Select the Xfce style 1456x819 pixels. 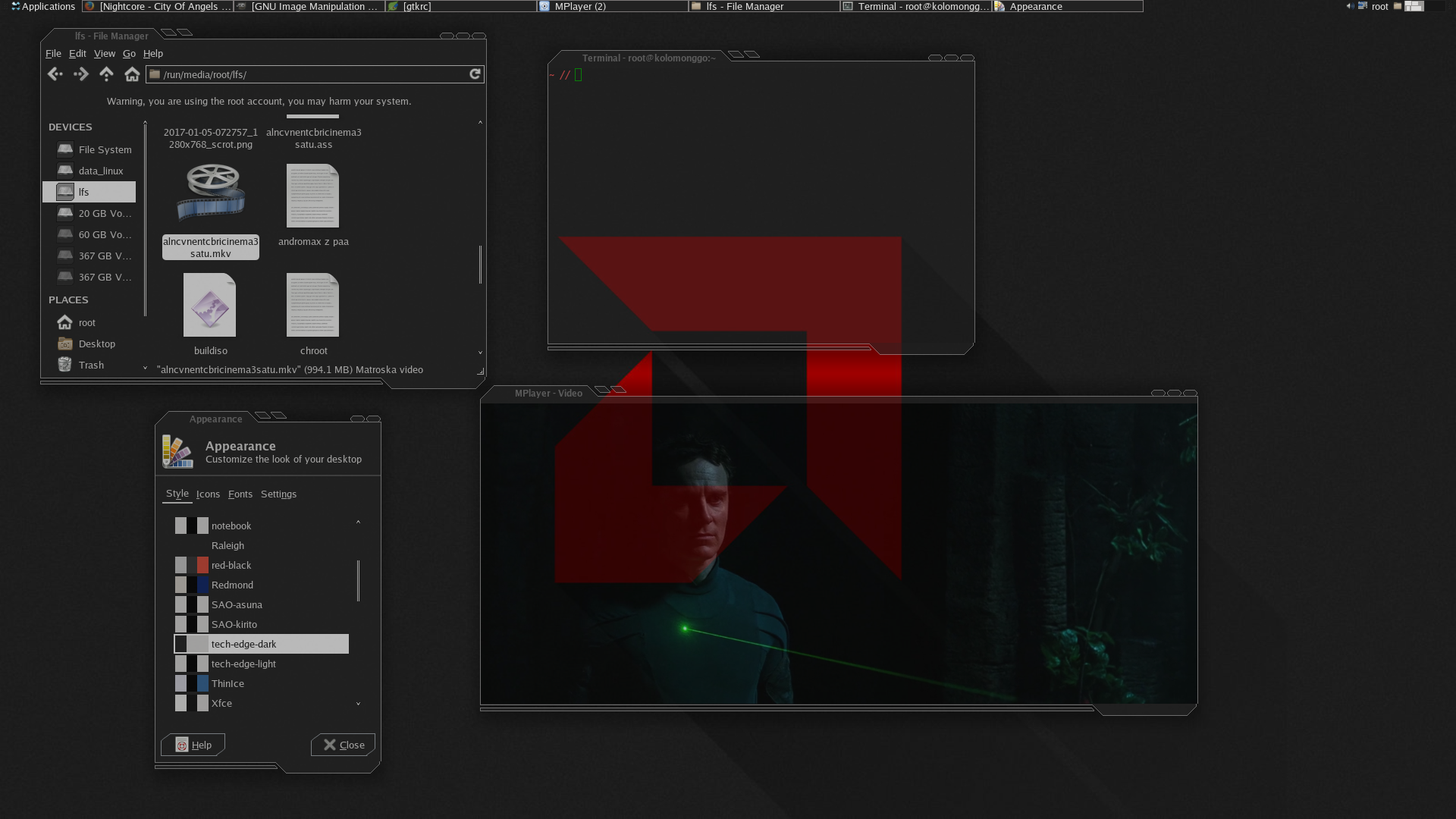pyautogui.click(x=262, y=703)
